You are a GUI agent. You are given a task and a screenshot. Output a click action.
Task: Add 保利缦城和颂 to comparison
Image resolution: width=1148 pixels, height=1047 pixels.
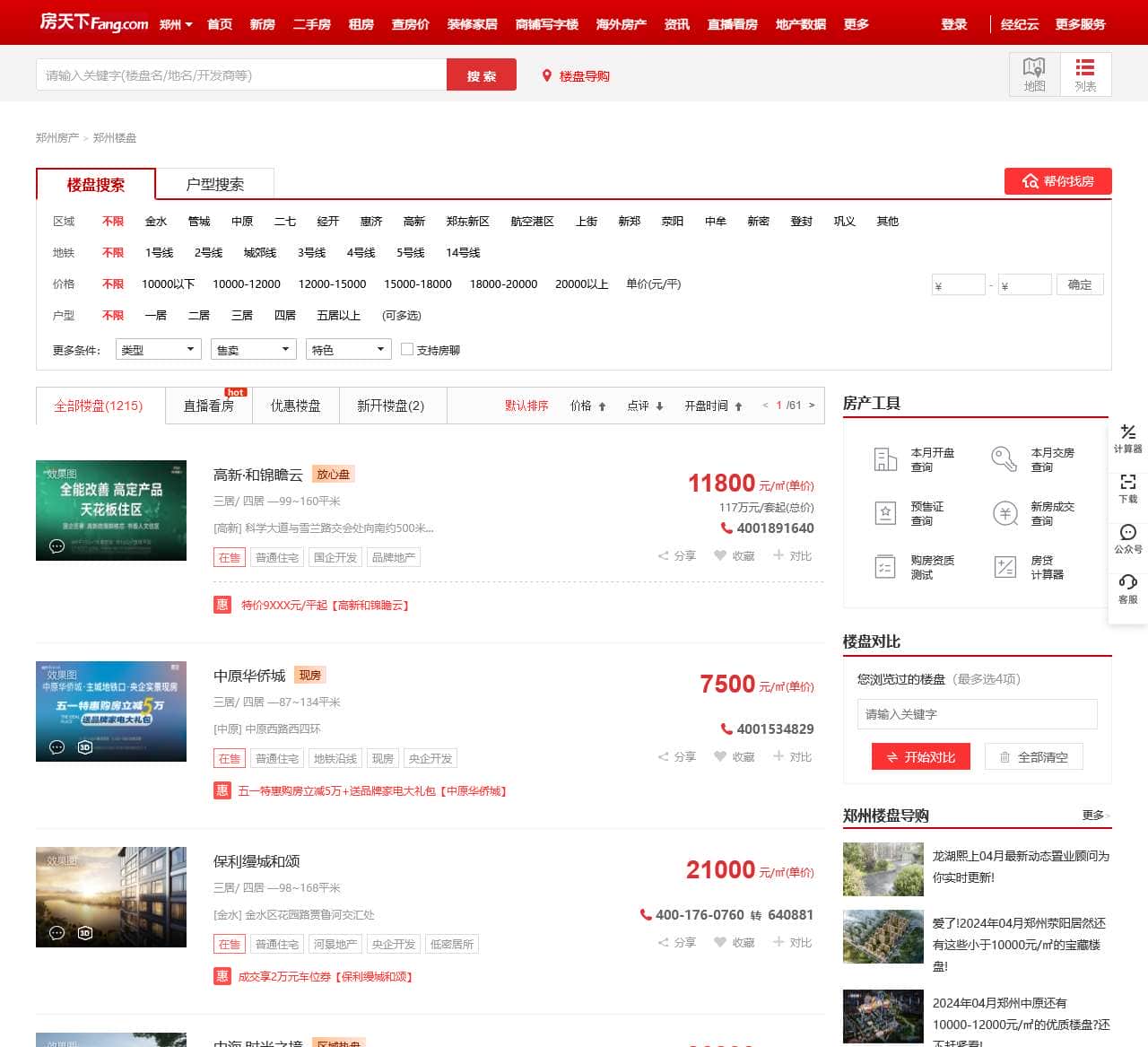792,943
